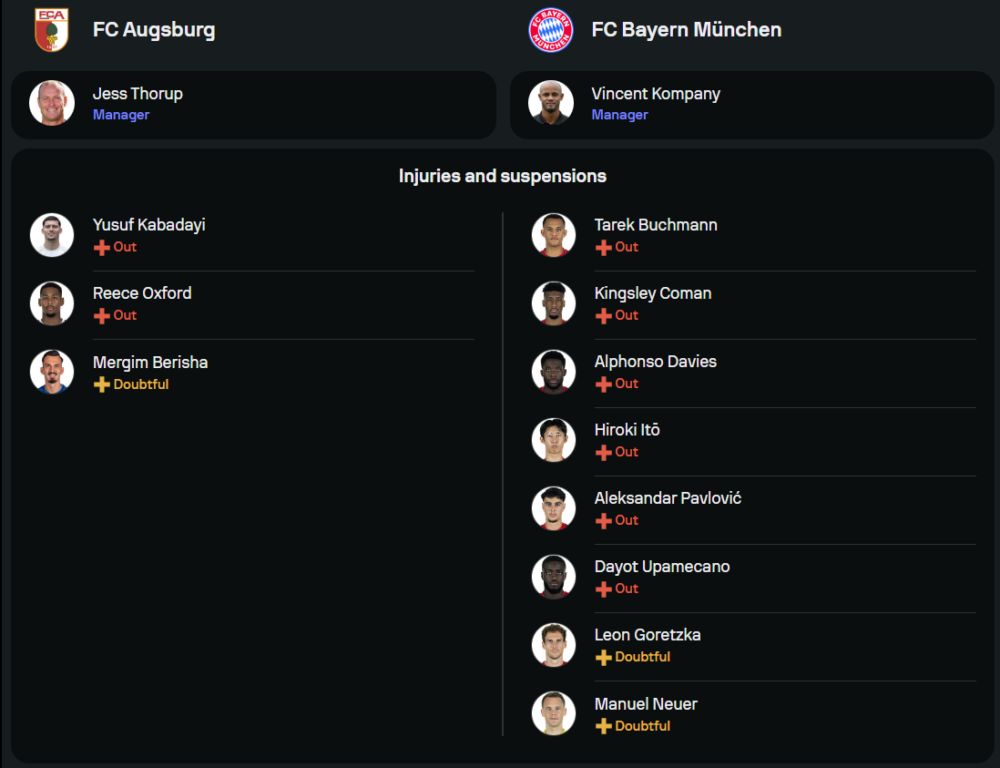This screenshot has width=1000, height=768.
Task: Click Reece Oxford's player avatar
Action: click(52, 303)
